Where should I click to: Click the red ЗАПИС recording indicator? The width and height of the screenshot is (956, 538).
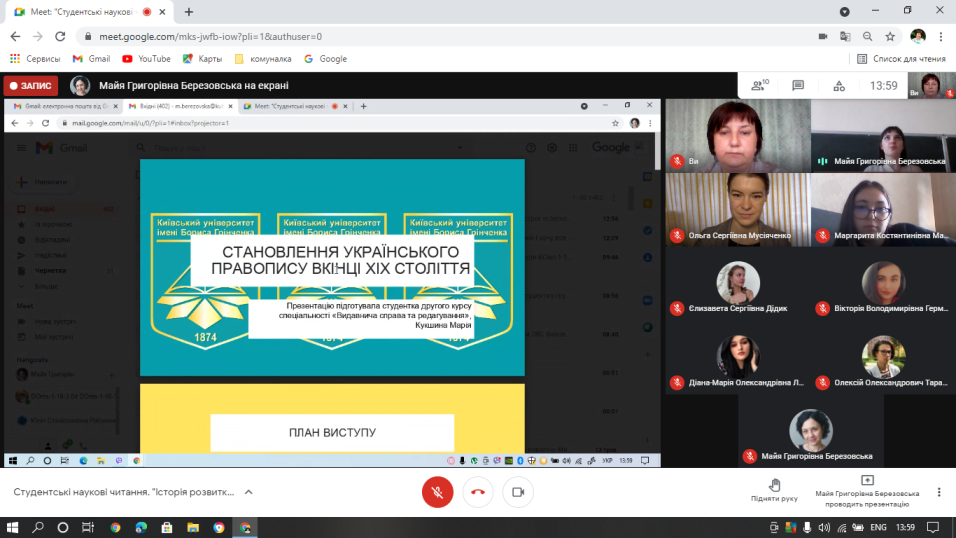click(x=31, y=86)
